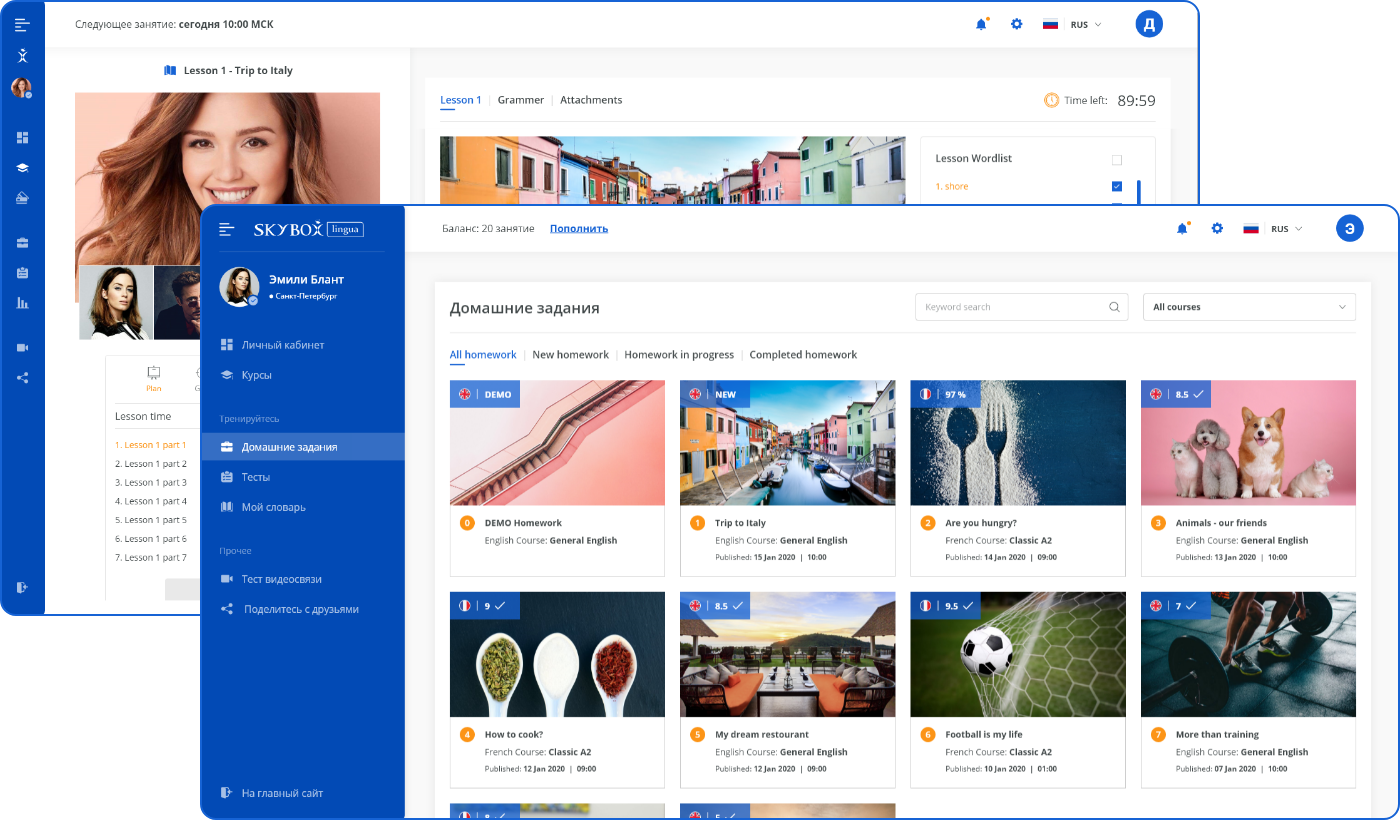Click back window hamburger menu icon
1400x820 pixels.
pyautogui.click(x=22, y=25)
